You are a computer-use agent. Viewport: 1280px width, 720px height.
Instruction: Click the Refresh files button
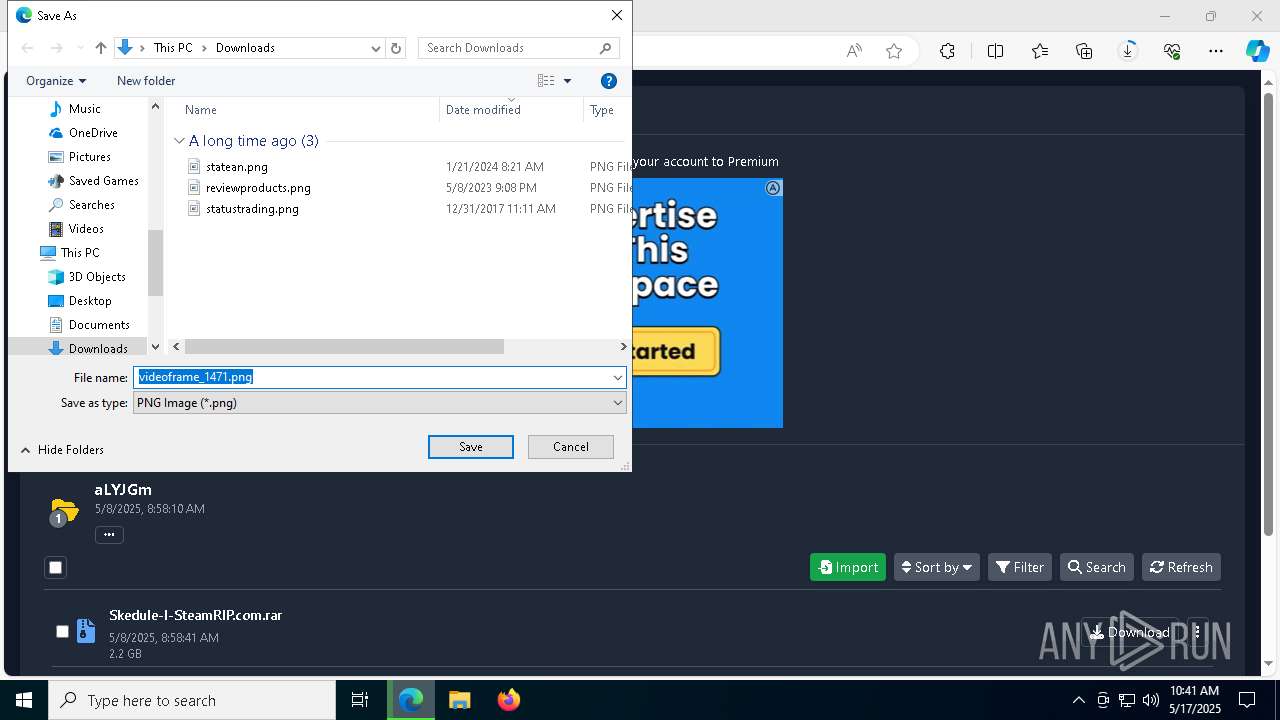[x=1181, y=567]
